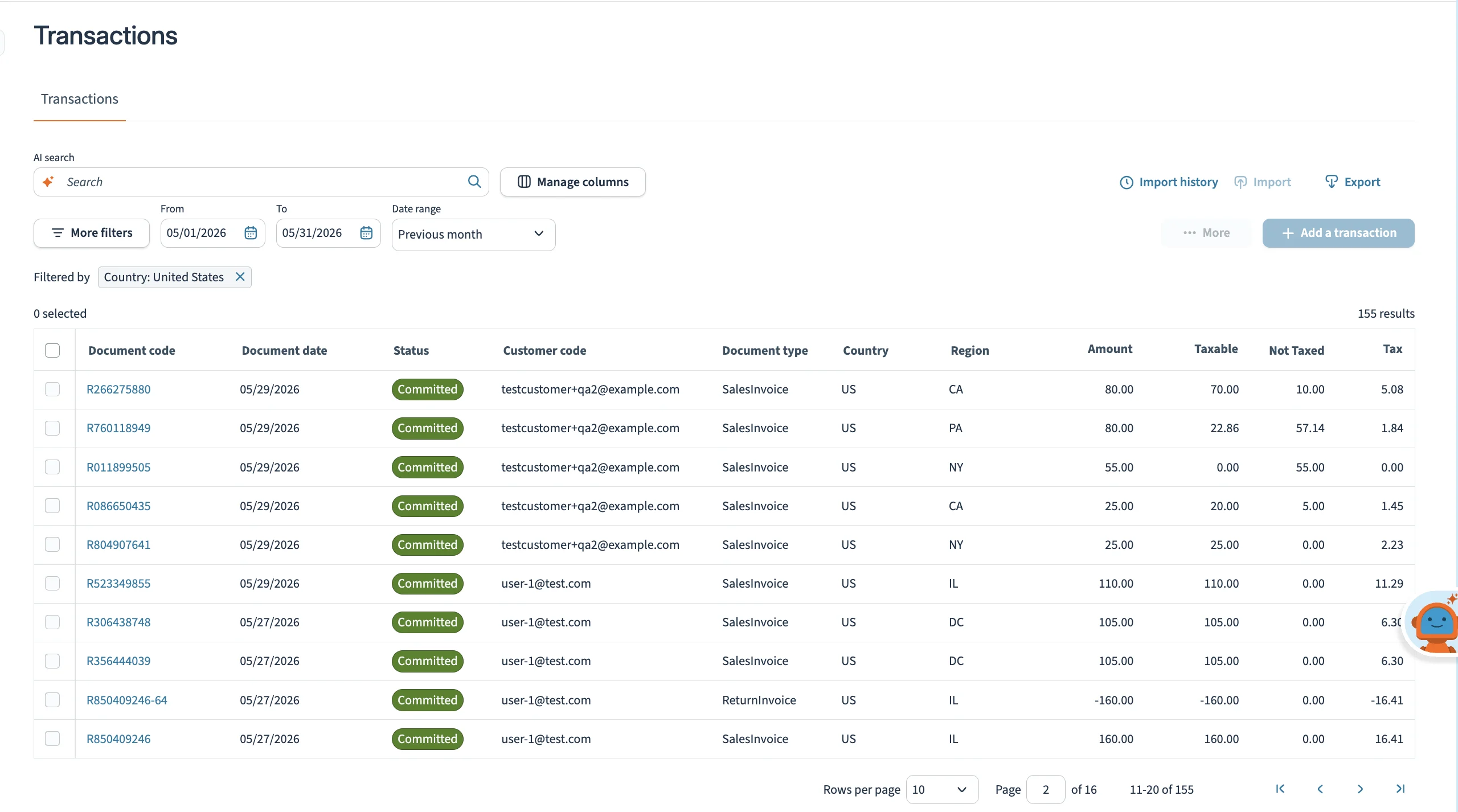1458x812 pixels.
Task: Open transaction R804907641
Action: point(118,544)
